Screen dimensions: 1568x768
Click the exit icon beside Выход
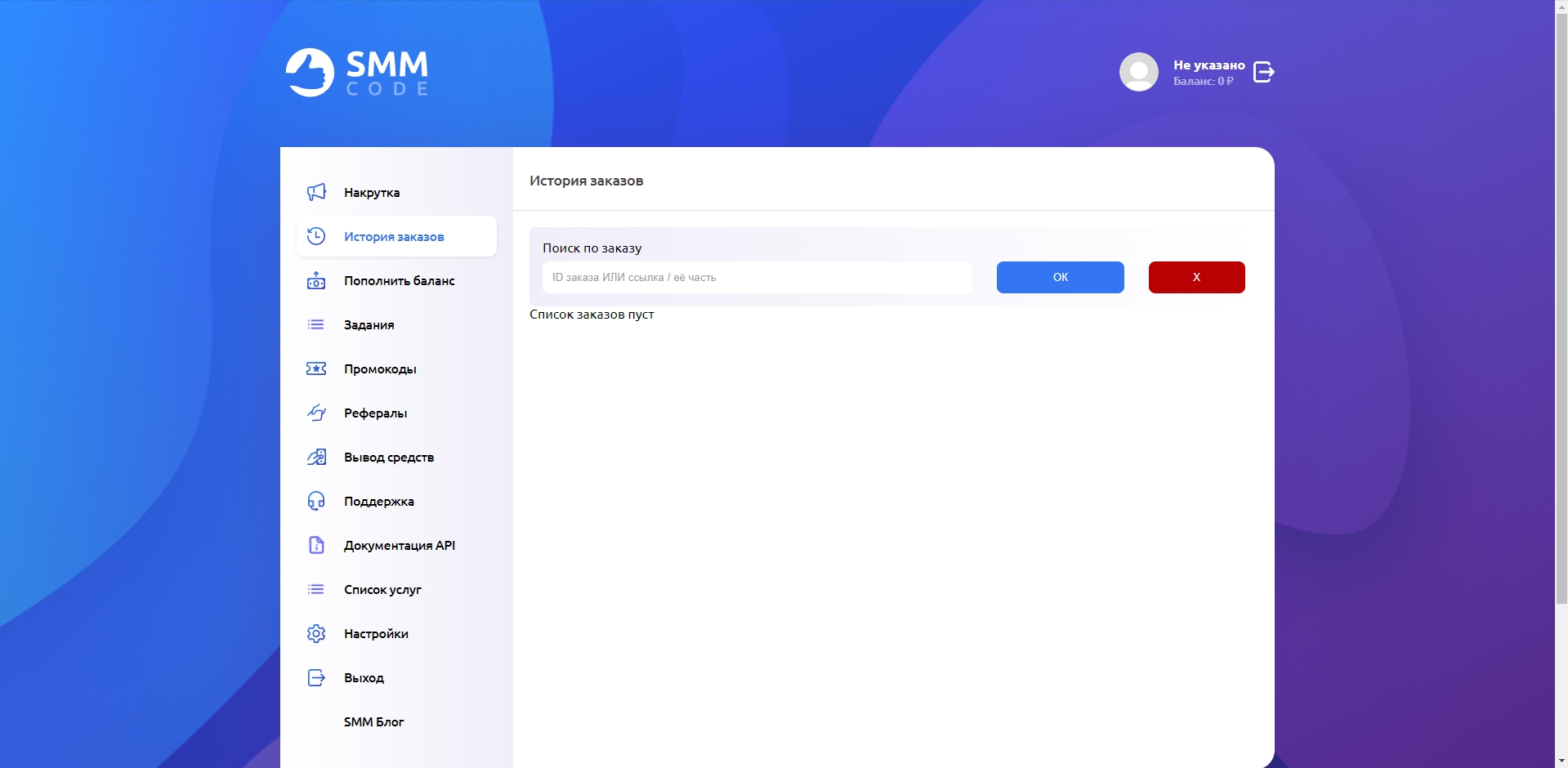tap(316, 677)
